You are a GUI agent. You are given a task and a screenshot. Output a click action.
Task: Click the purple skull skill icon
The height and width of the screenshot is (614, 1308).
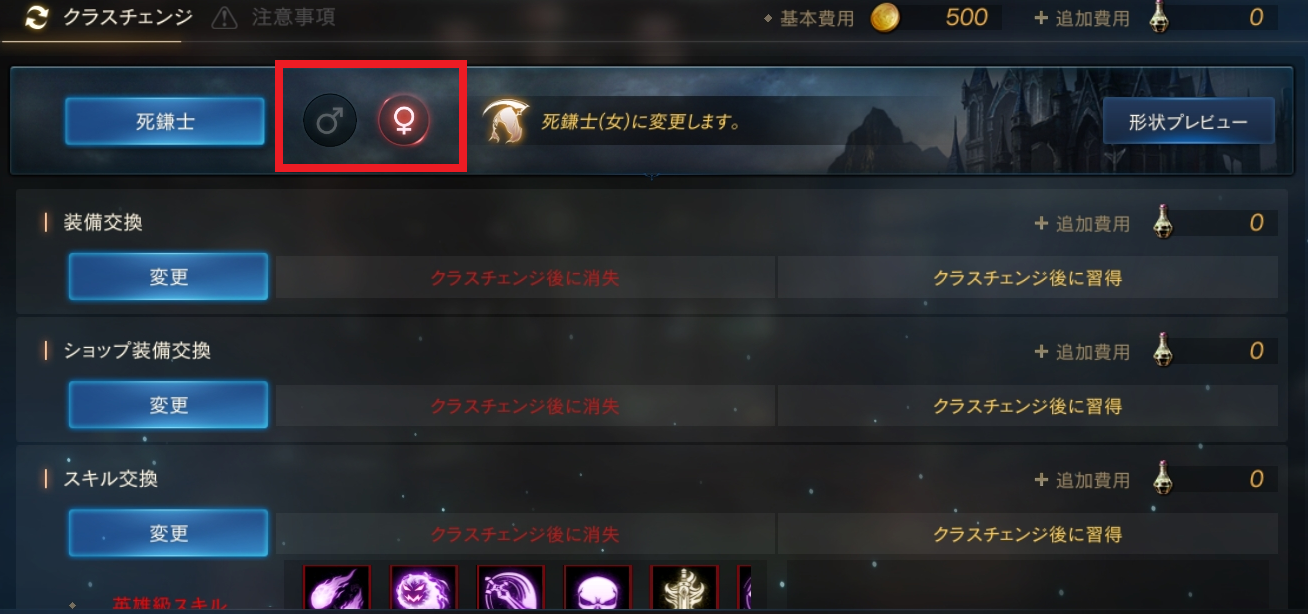point(598,590)
